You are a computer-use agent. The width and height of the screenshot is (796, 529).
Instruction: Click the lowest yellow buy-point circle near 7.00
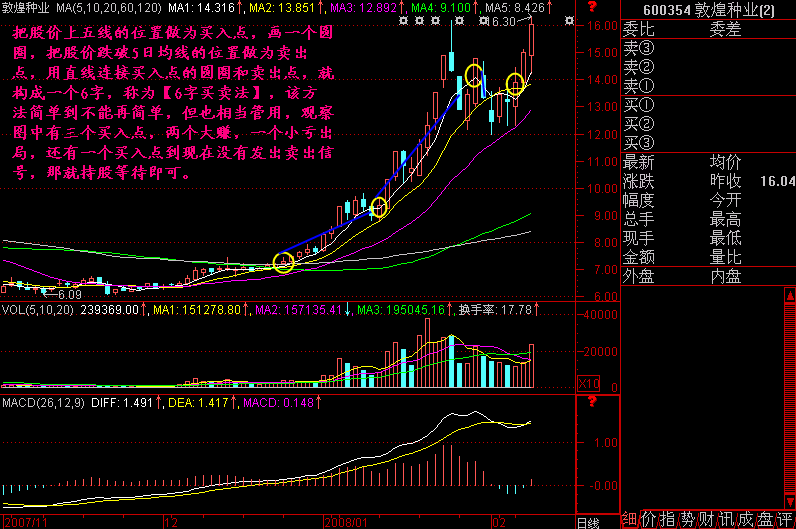pos(283,263)
